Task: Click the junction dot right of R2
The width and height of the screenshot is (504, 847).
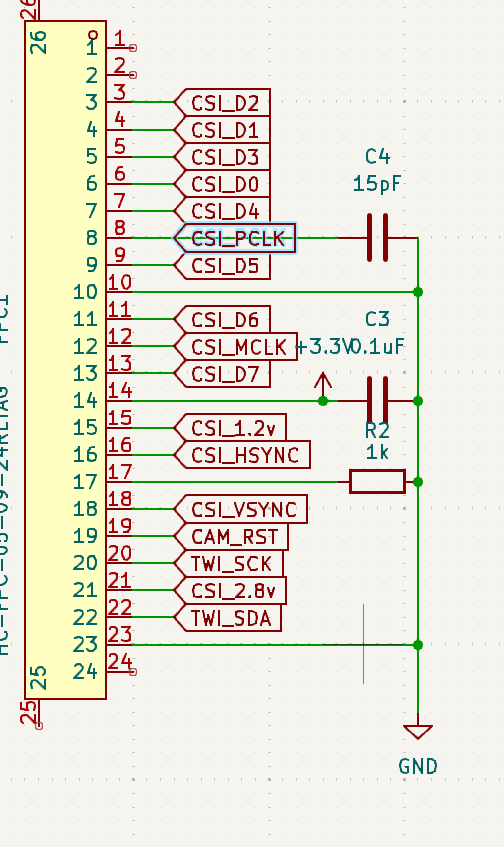Action: pyautogui.click(x=418, y=482)
